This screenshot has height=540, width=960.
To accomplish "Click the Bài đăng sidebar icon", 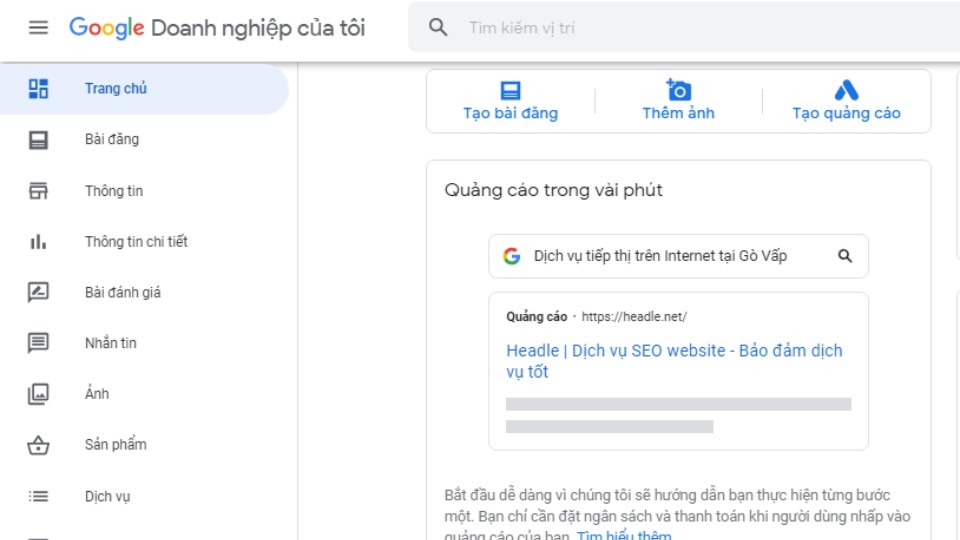I will pyautogui.click(x=38, y=140).
